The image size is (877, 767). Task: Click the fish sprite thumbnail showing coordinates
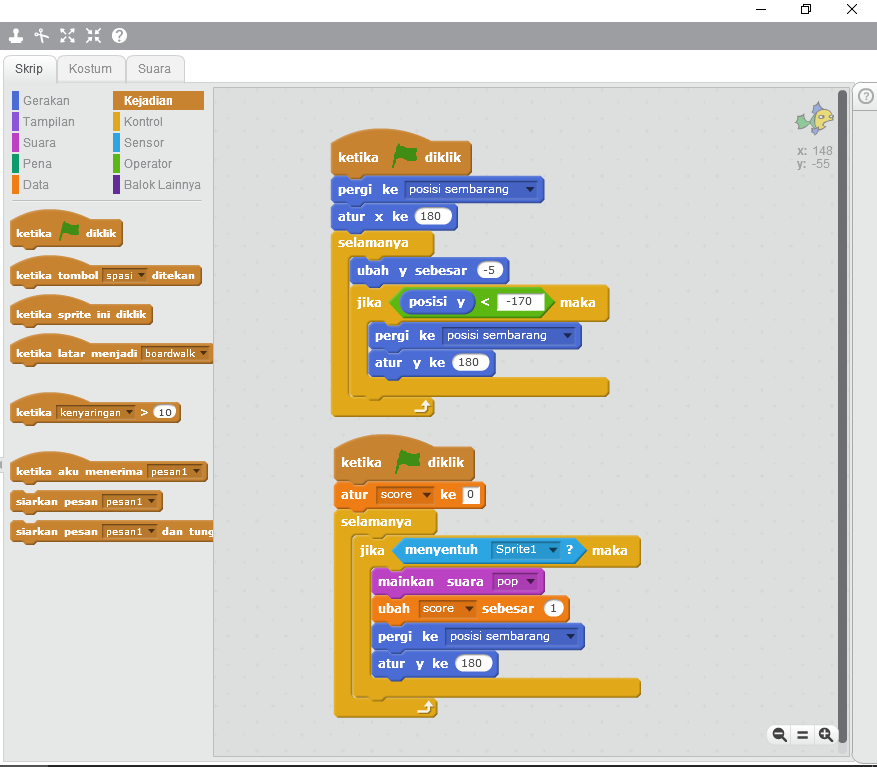(816, 119)
